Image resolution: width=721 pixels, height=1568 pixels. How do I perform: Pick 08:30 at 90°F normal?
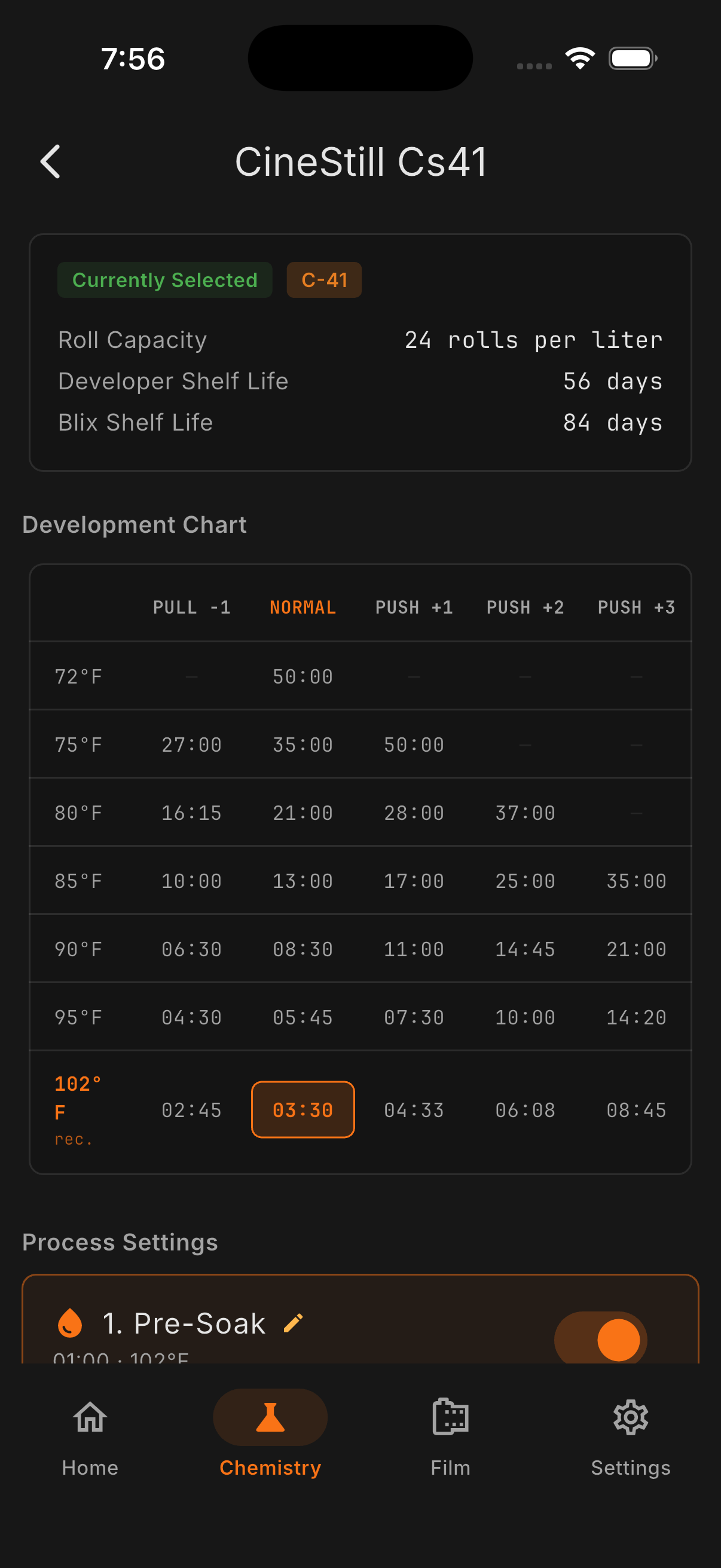click(x=303, y=949)
